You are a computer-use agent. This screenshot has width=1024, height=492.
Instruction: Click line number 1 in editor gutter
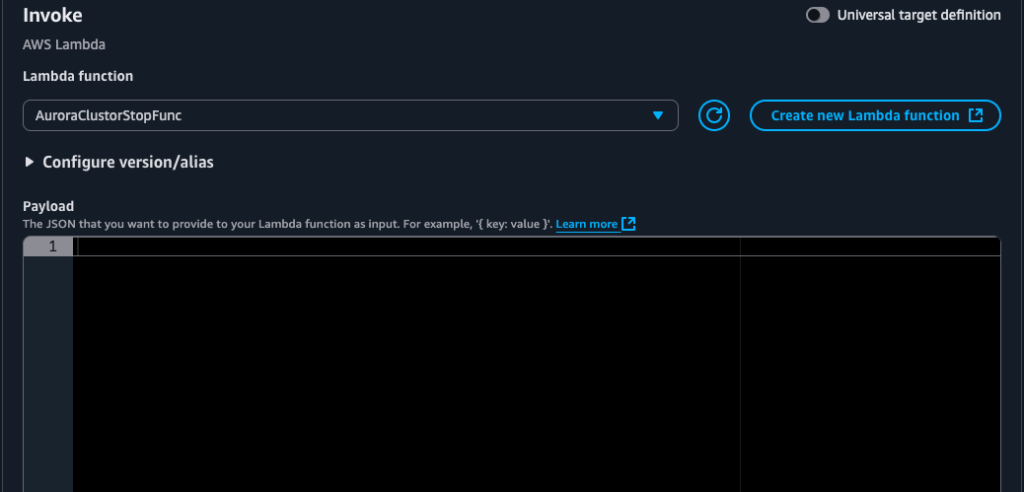52,247
